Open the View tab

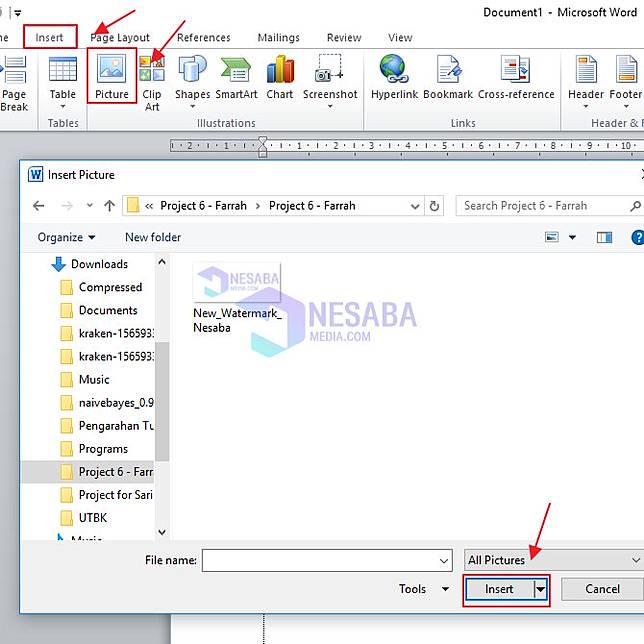pos(400,37)
